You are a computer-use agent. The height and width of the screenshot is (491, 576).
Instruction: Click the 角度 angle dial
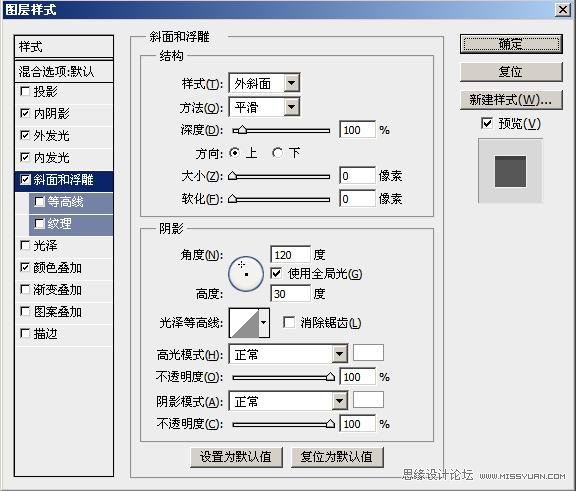[246, 274]
